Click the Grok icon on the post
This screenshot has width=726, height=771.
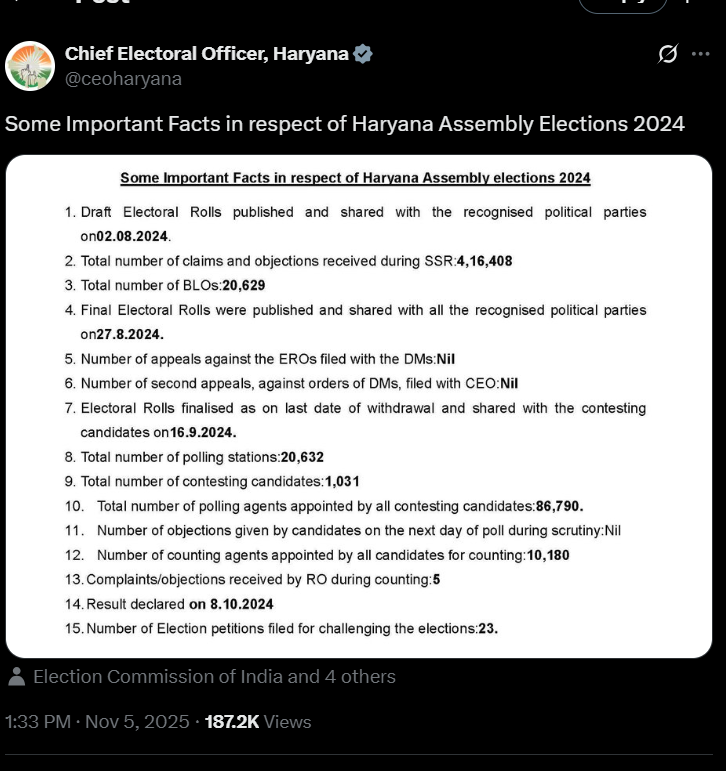click(x=667, y=54)
